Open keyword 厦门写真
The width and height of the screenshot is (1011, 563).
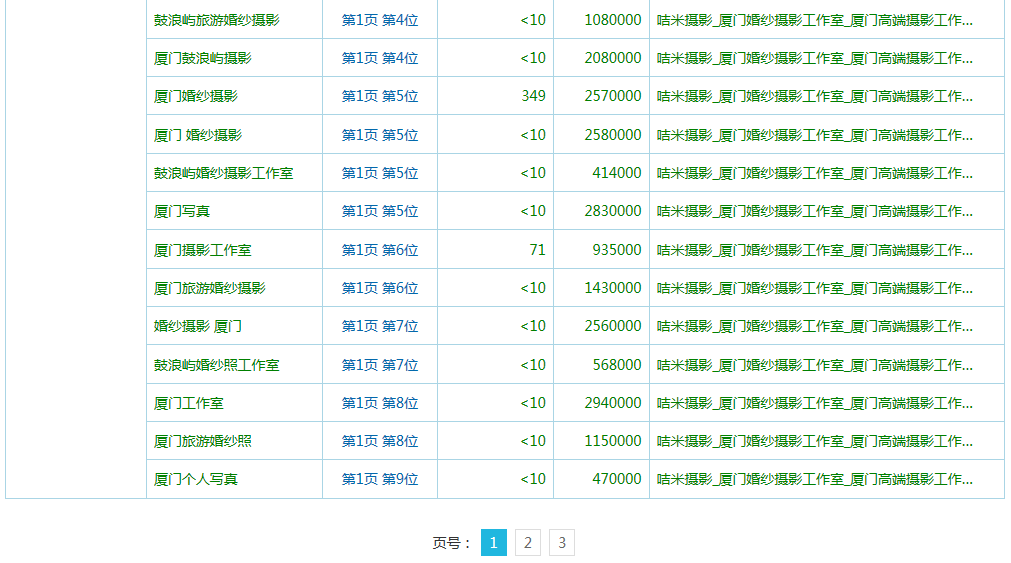coord(181,211)
